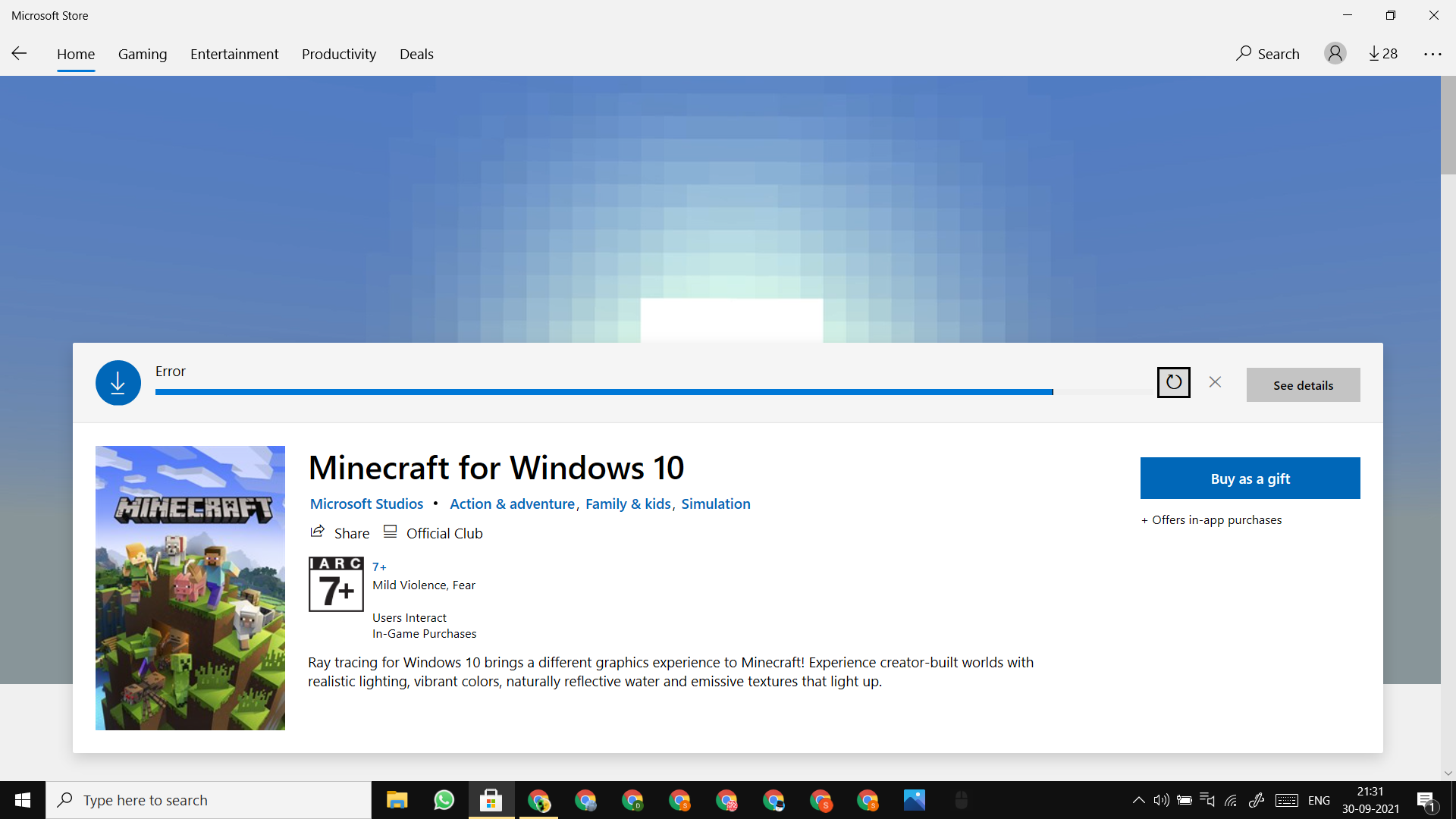The height and width of the screenshot is (819, 1456).
Task: Click the back arrow icon
Action: pos(19,53)
